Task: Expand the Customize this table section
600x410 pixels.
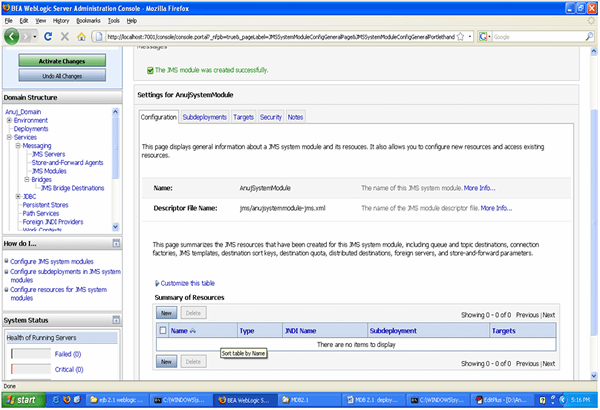Action: (186, 284)
